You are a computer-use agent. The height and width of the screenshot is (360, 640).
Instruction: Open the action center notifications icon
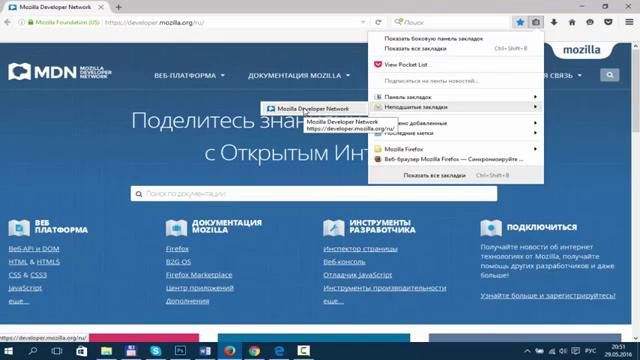[576, 351]
